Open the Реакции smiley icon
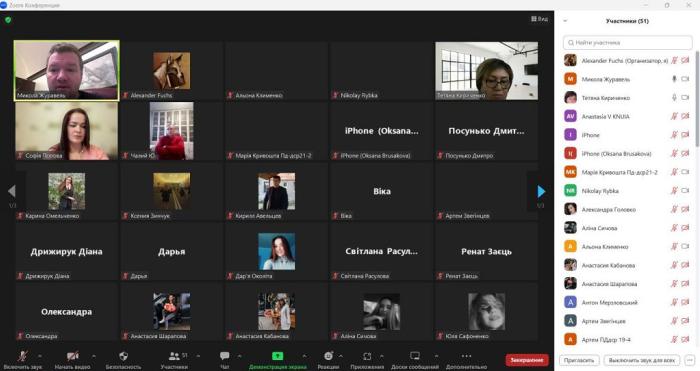Viewport: 700px width, 371px height. pos(328,356)
